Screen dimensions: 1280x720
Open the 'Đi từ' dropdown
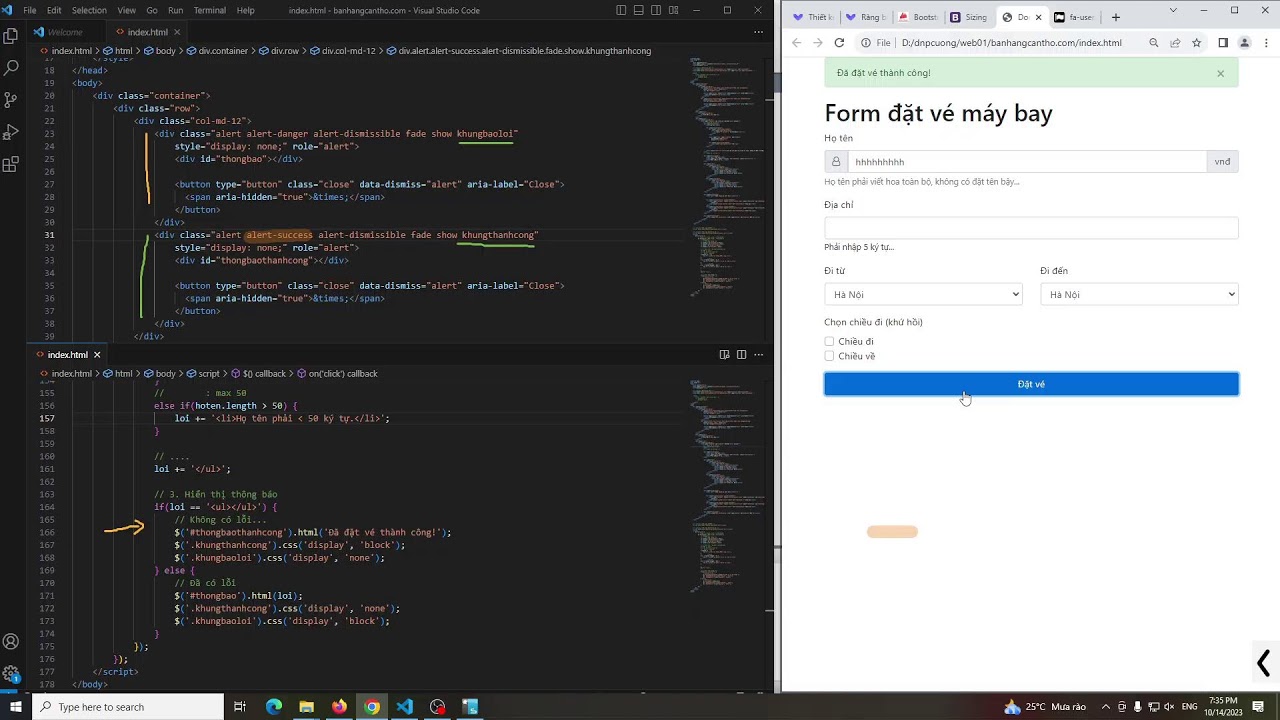[x=923, y=294]
